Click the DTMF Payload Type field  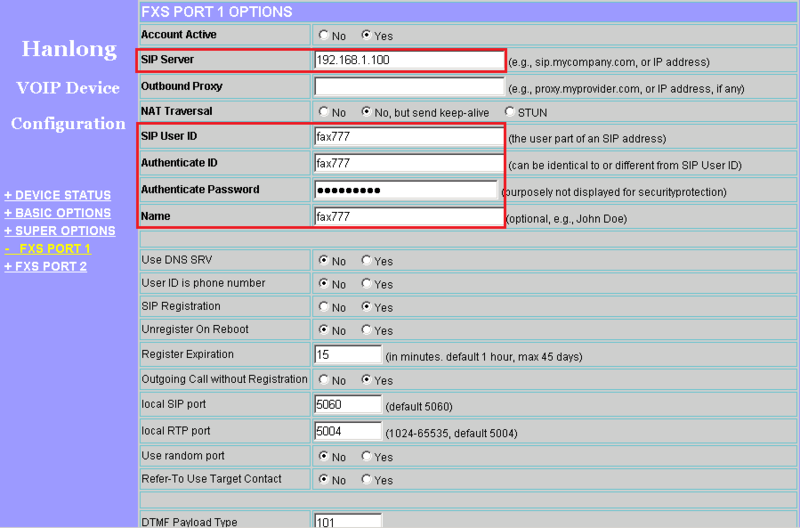[348, 521]
